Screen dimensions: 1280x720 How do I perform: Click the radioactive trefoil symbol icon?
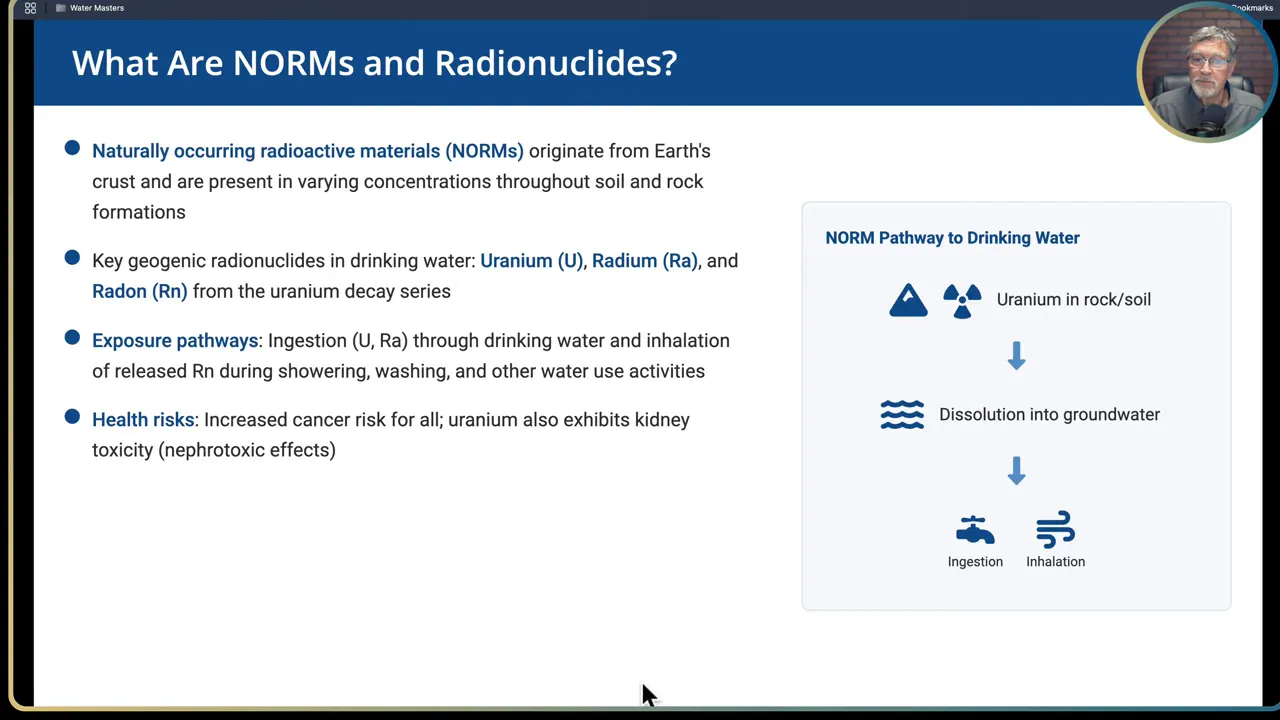962,299
